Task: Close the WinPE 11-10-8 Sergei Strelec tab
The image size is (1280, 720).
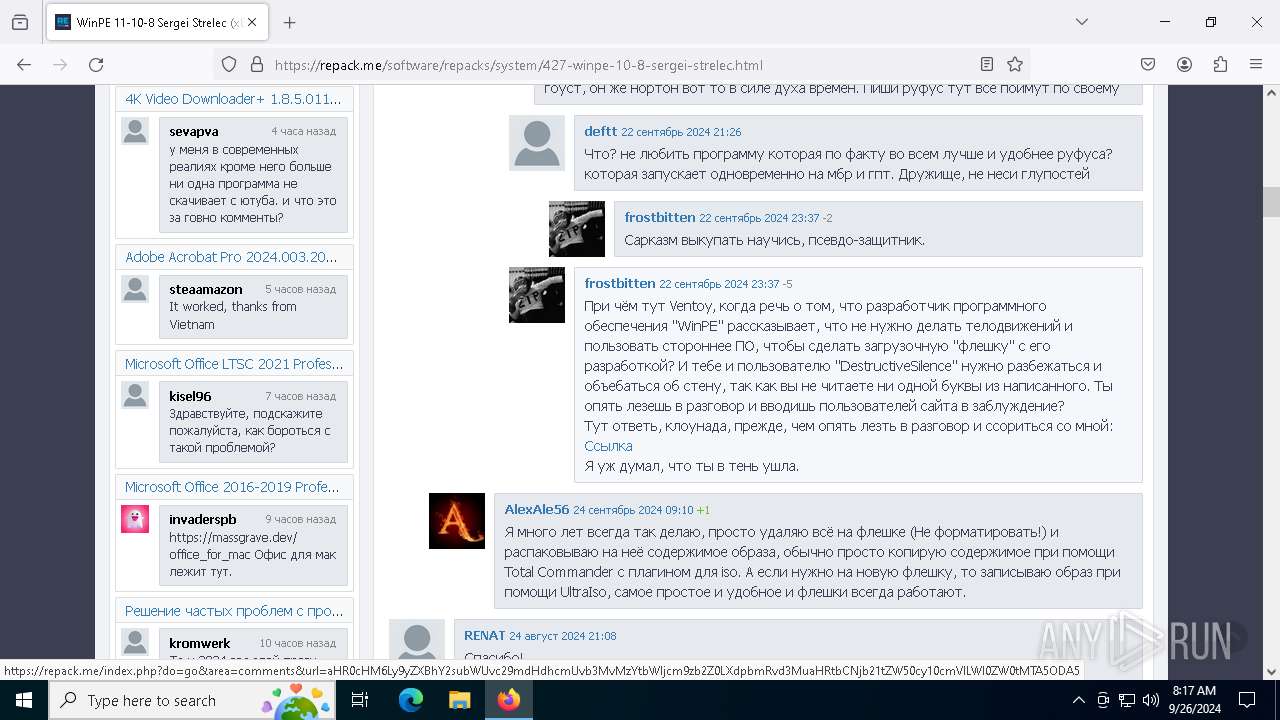Action: (251, 22)
